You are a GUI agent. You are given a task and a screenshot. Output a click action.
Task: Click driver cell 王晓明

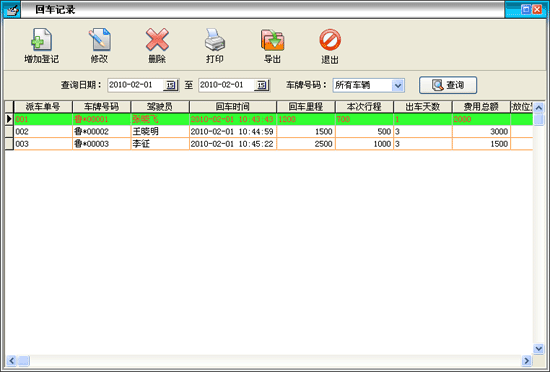[160, 131]
